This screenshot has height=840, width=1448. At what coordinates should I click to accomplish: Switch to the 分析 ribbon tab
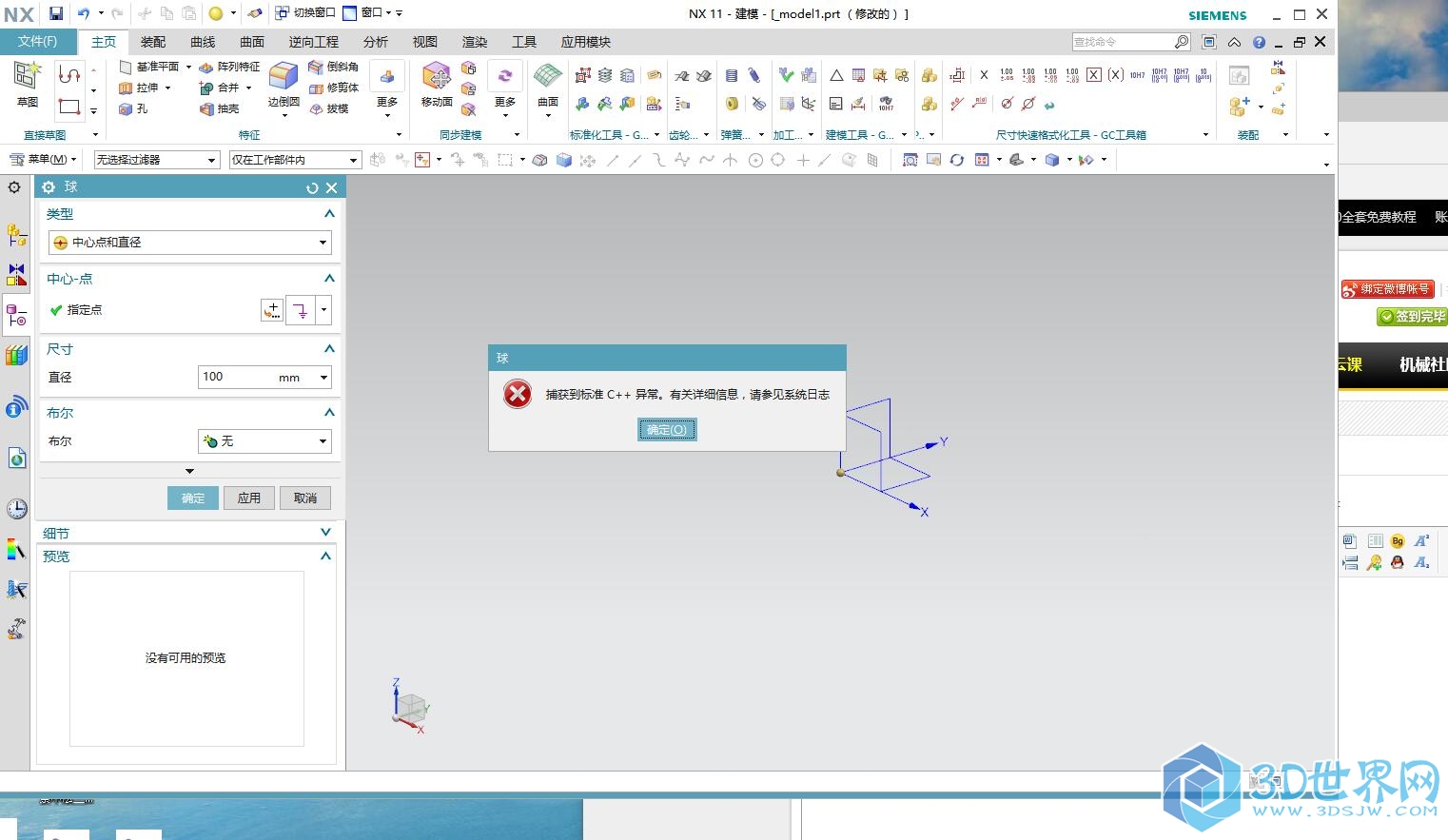[x=376, y=42]
